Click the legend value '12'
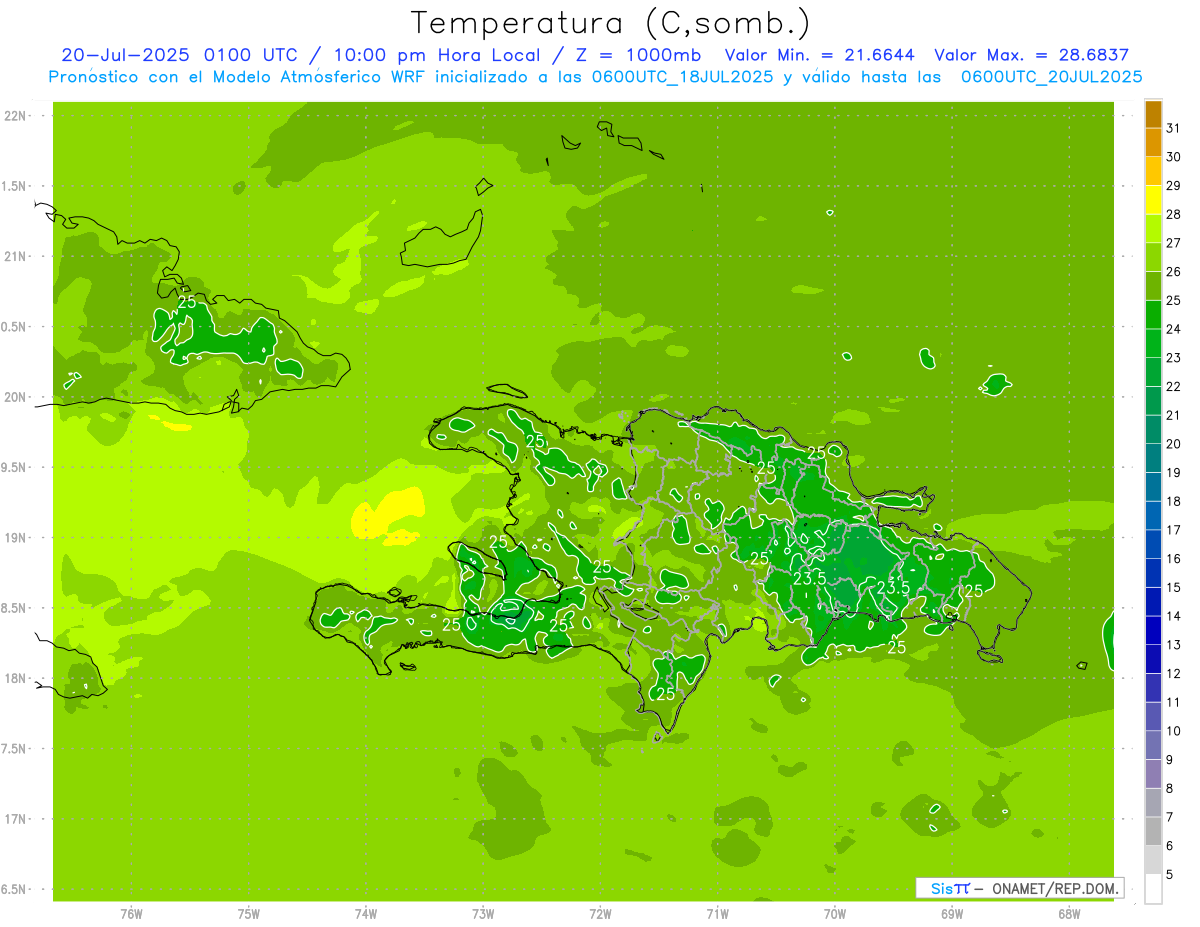 click(x=1173, y=673)
